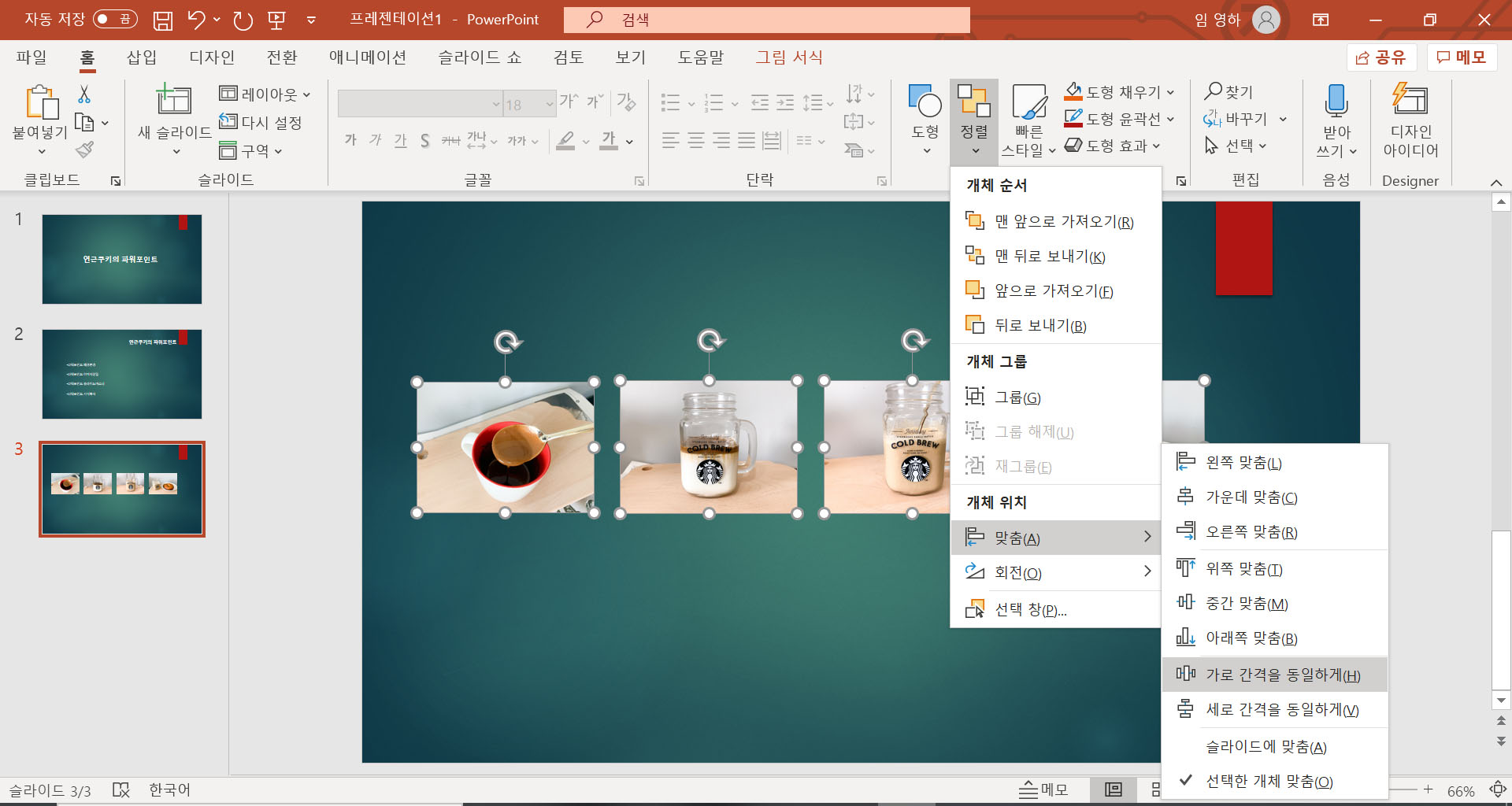Open the Shapes (도형) gallery
This screenshot has height=806, width=1512.
click(925, 120)
